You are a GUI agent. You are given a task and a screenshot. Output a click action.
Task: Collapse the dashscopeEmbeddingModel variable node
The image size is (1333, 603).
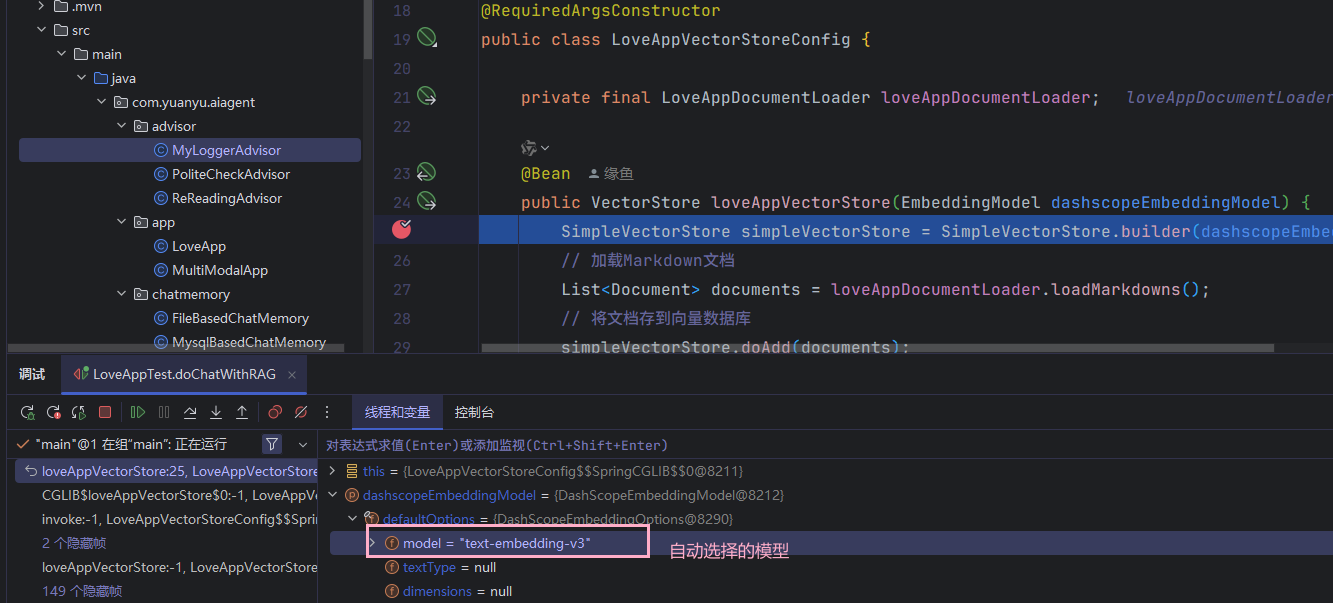point(333,495)
